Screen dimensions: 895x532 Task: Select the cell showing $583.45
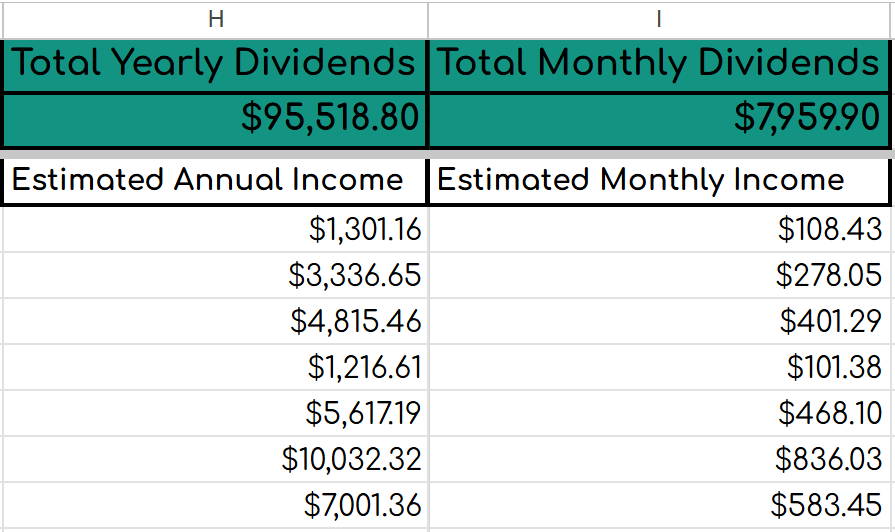(659, 505)
